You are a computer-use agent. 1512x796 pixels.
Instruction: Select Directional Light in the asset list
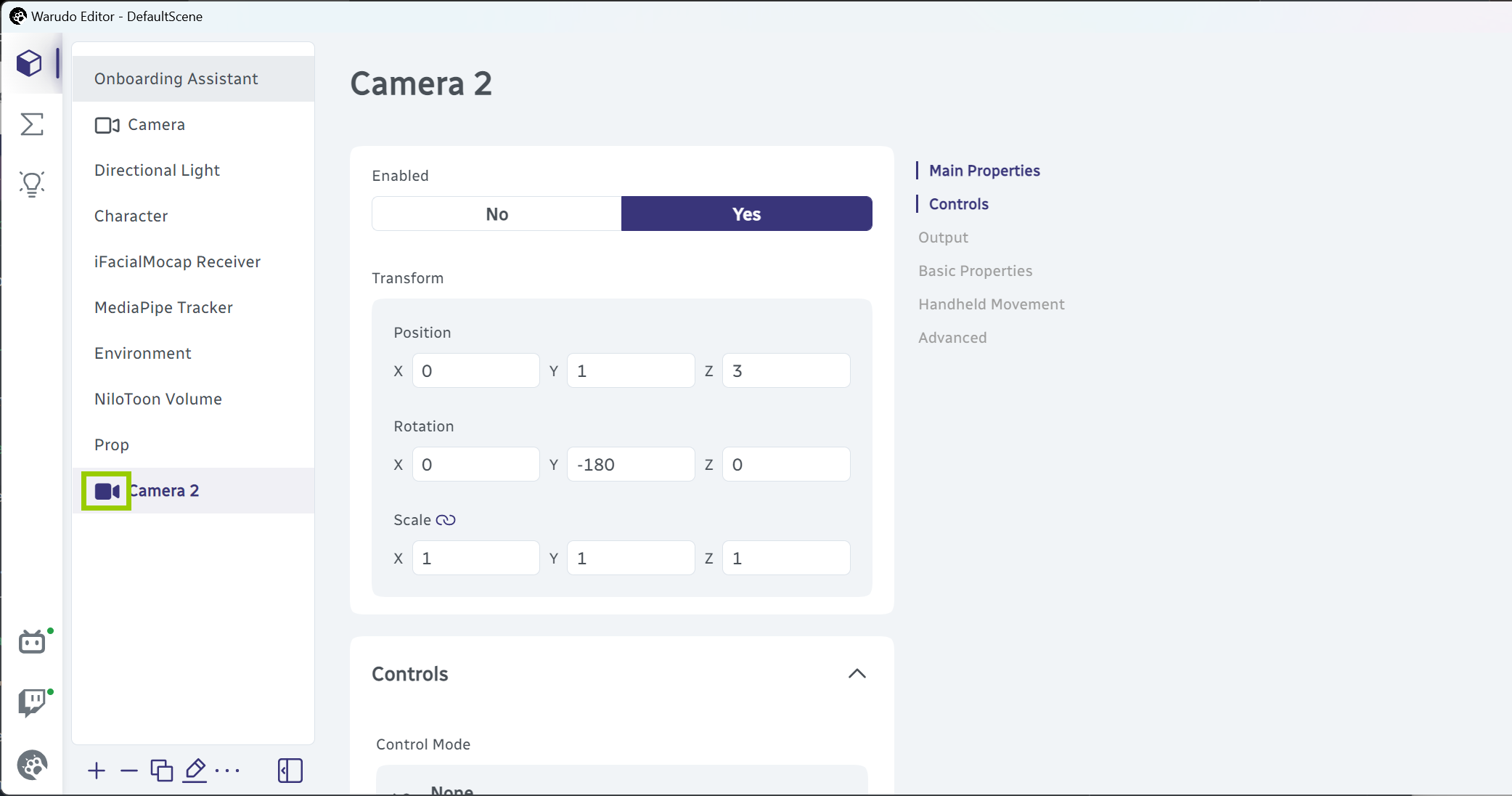point(157,170)
